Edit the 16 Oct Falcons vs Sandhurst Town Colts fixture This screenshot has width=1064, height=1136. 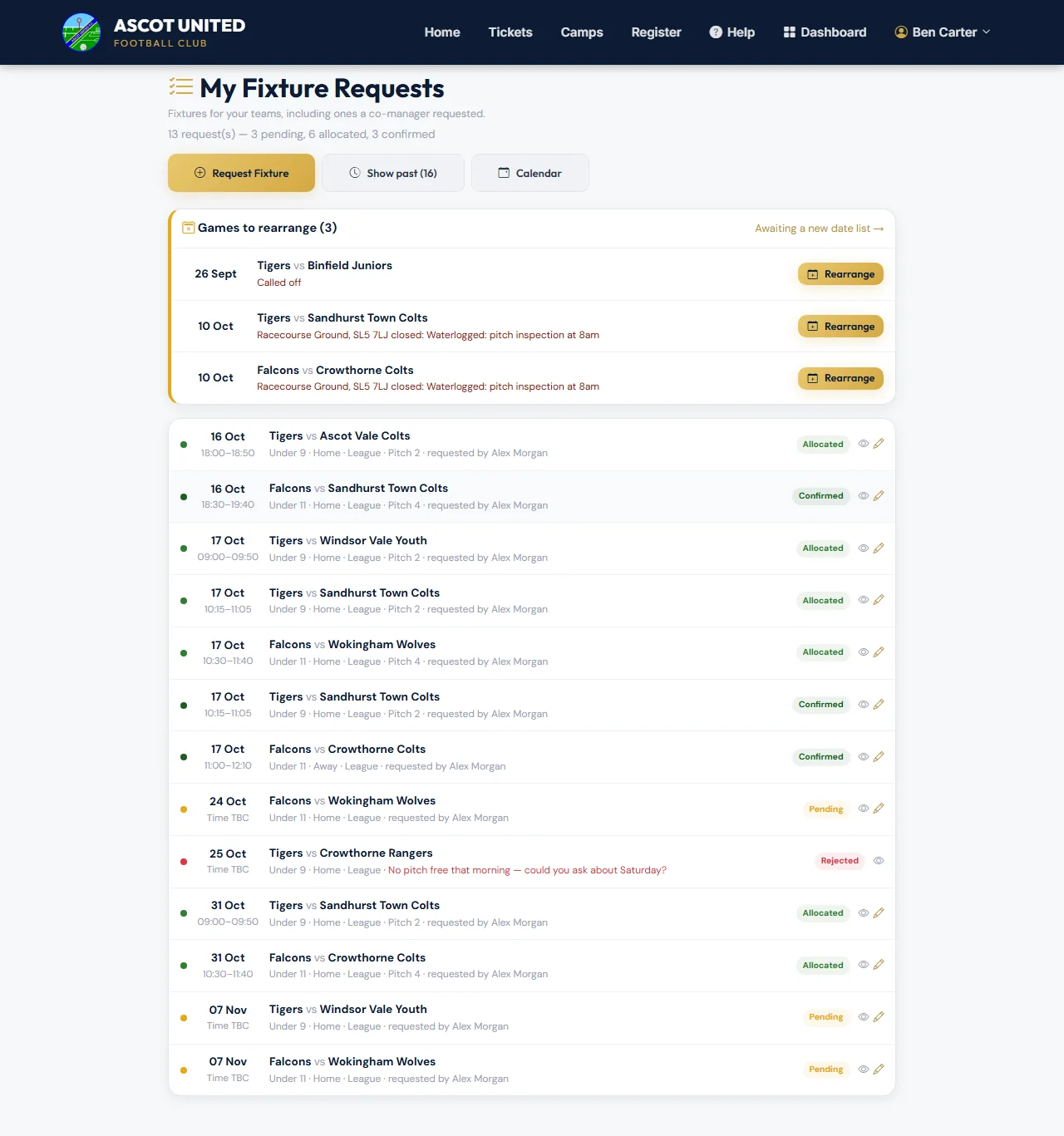click(x=879, y=496)
